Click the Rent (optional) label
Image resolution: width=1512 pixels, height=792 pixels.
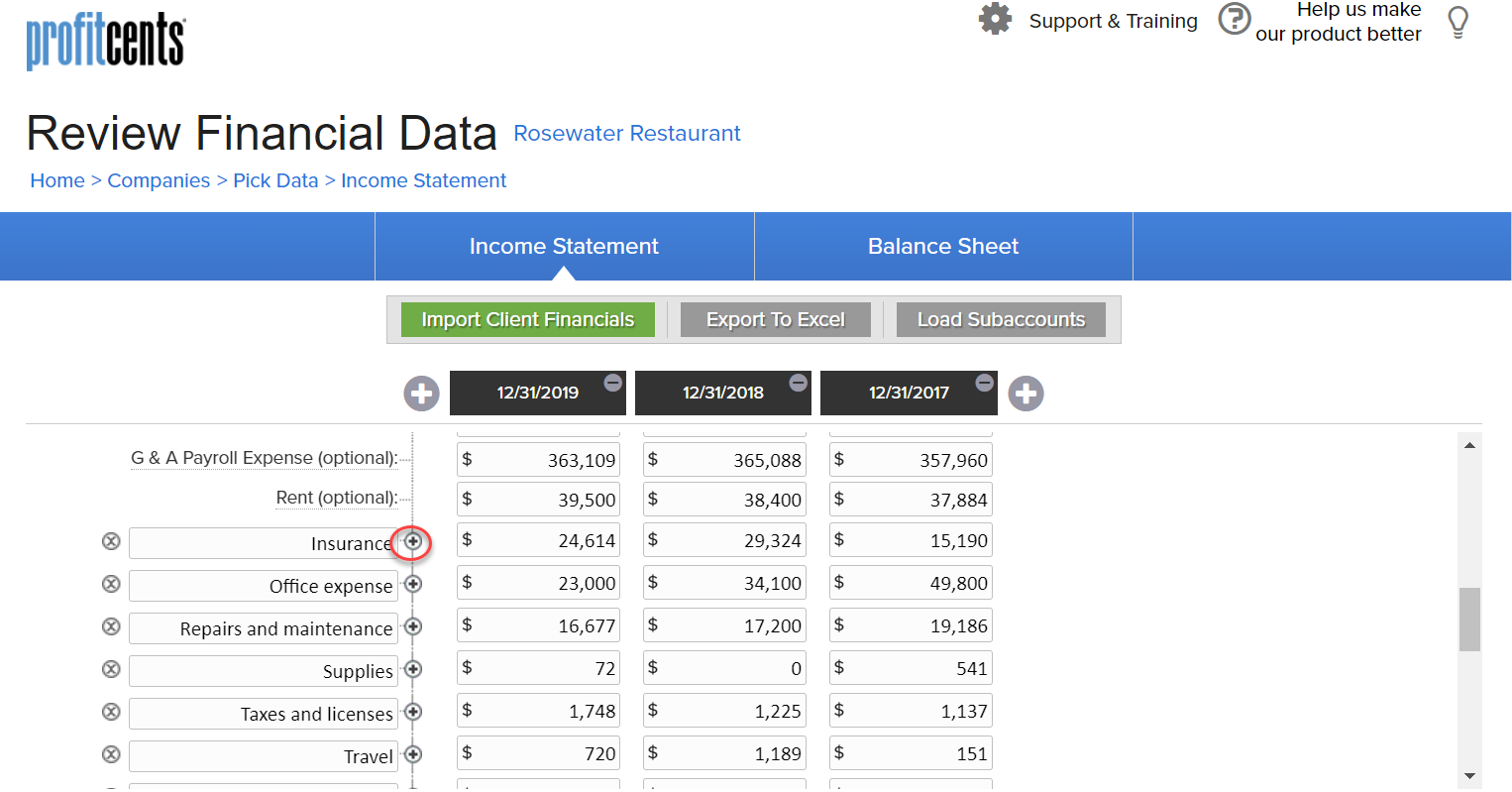click(337, 498)
